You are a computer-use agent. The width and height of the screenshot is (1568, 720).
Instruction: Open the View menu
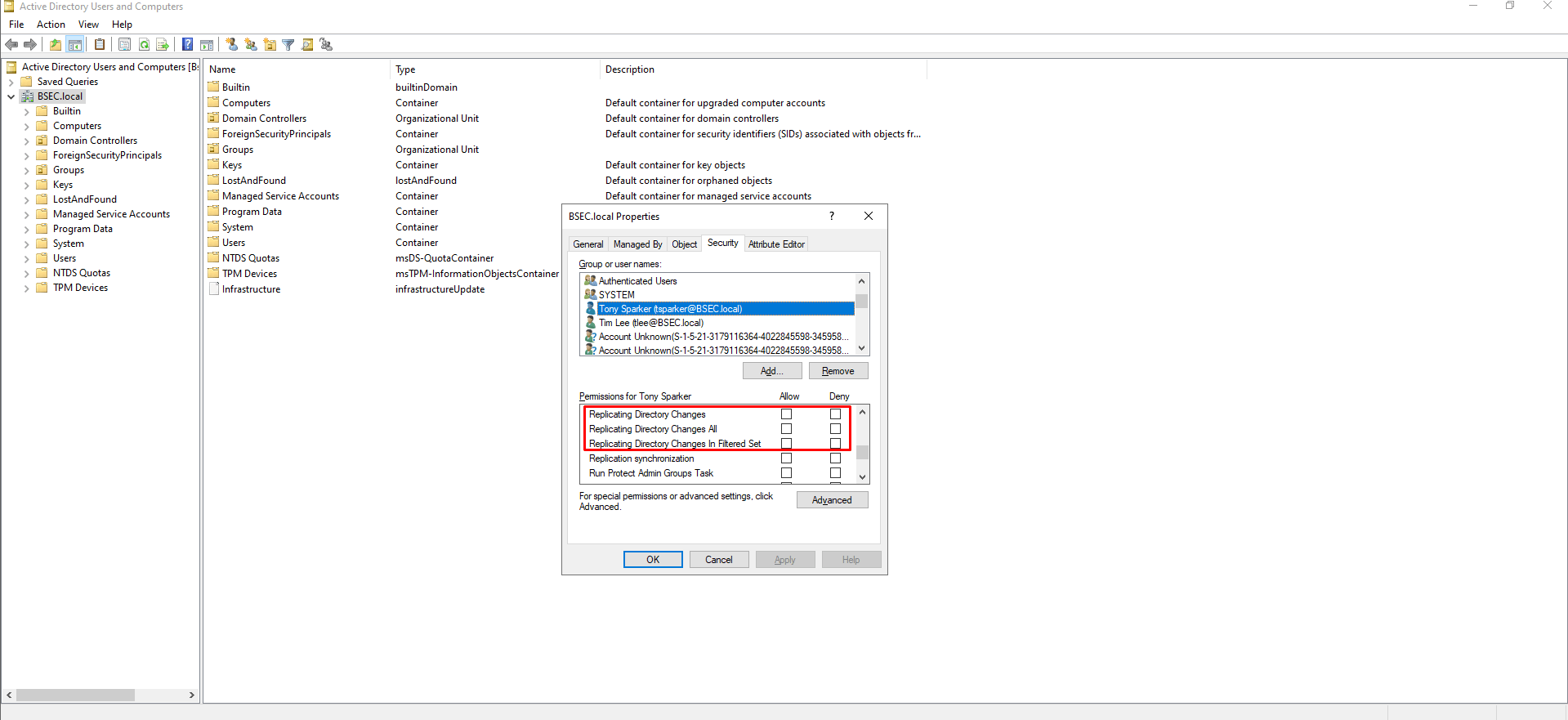pos(88,25)
